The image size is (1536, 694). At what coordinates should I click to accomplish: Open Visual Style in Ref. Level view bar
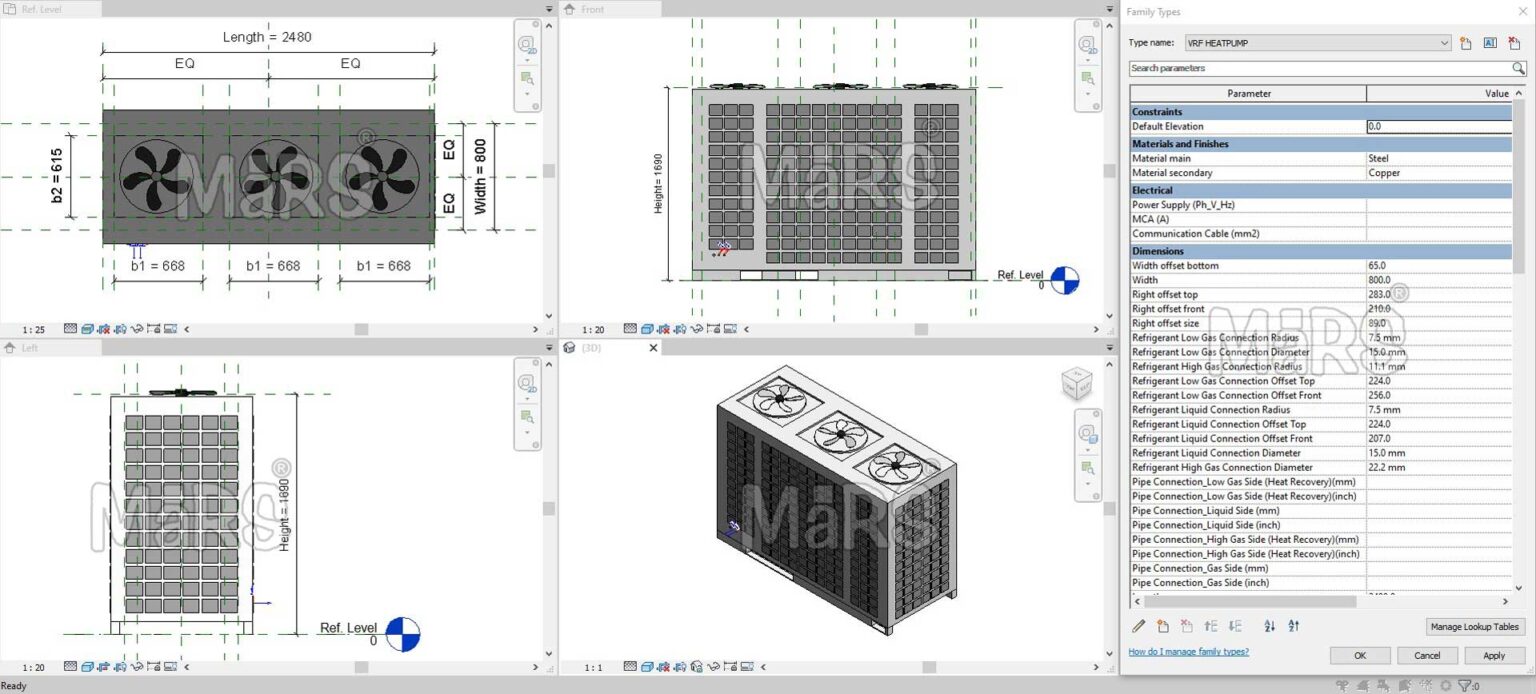(87, 328)
